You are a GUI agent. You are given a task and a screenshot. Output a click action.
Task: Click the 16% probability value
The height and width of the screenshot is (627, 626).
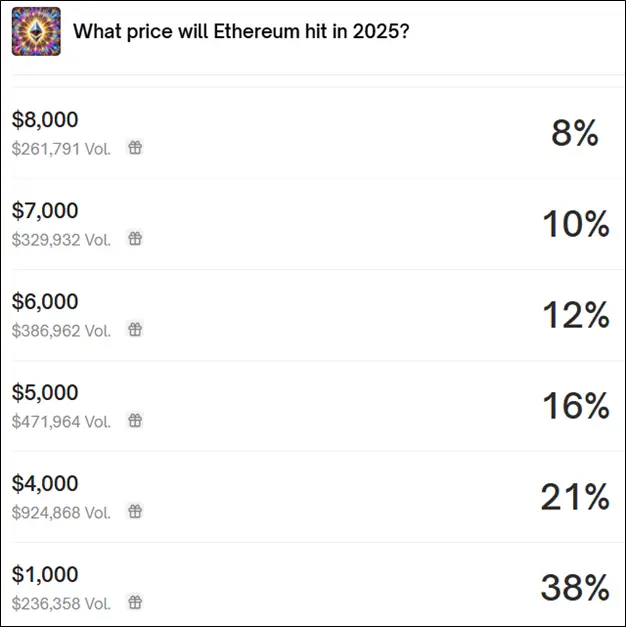(576, 405)
